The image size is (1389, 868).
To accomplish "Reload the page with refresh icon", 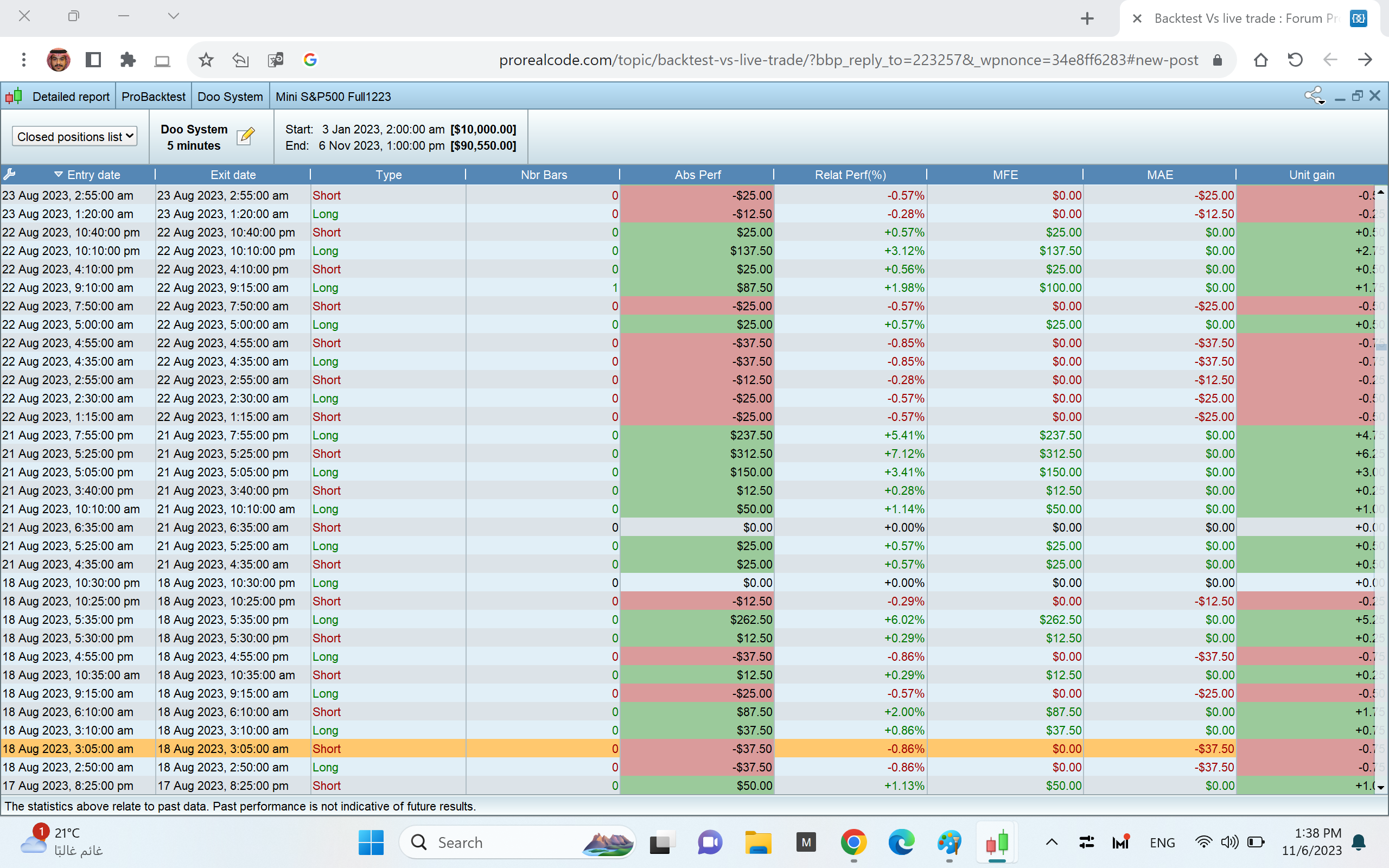I will click(x=1295, y=60).
